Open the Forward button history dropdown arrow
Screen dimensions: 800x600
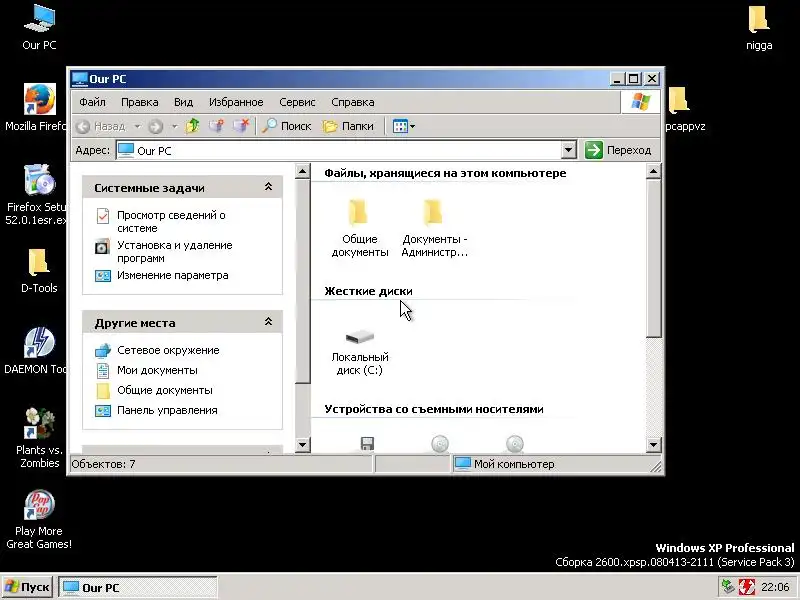pyautogui.click(x=174, y=126)
